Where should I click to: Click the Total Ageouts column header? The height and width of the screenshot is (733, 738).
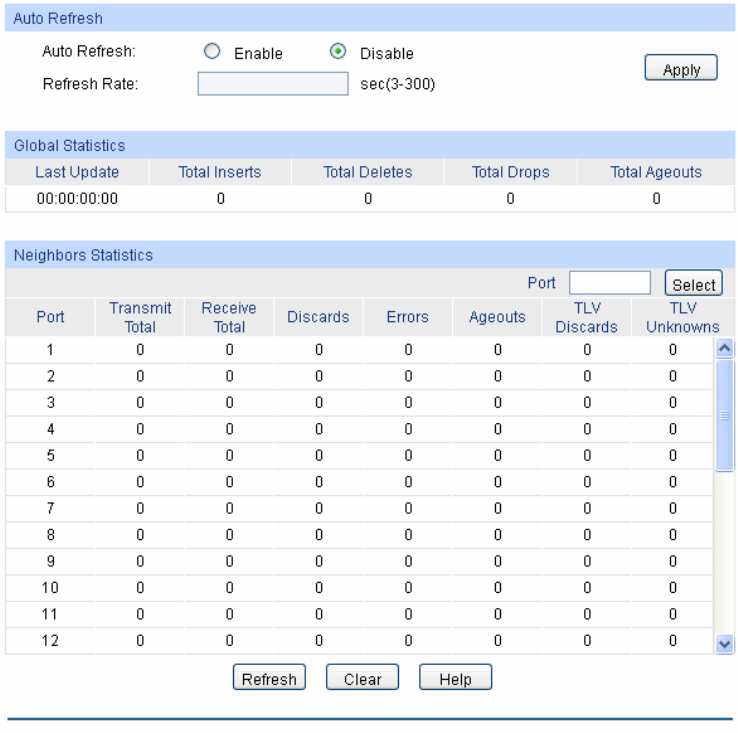coord(656,172)
